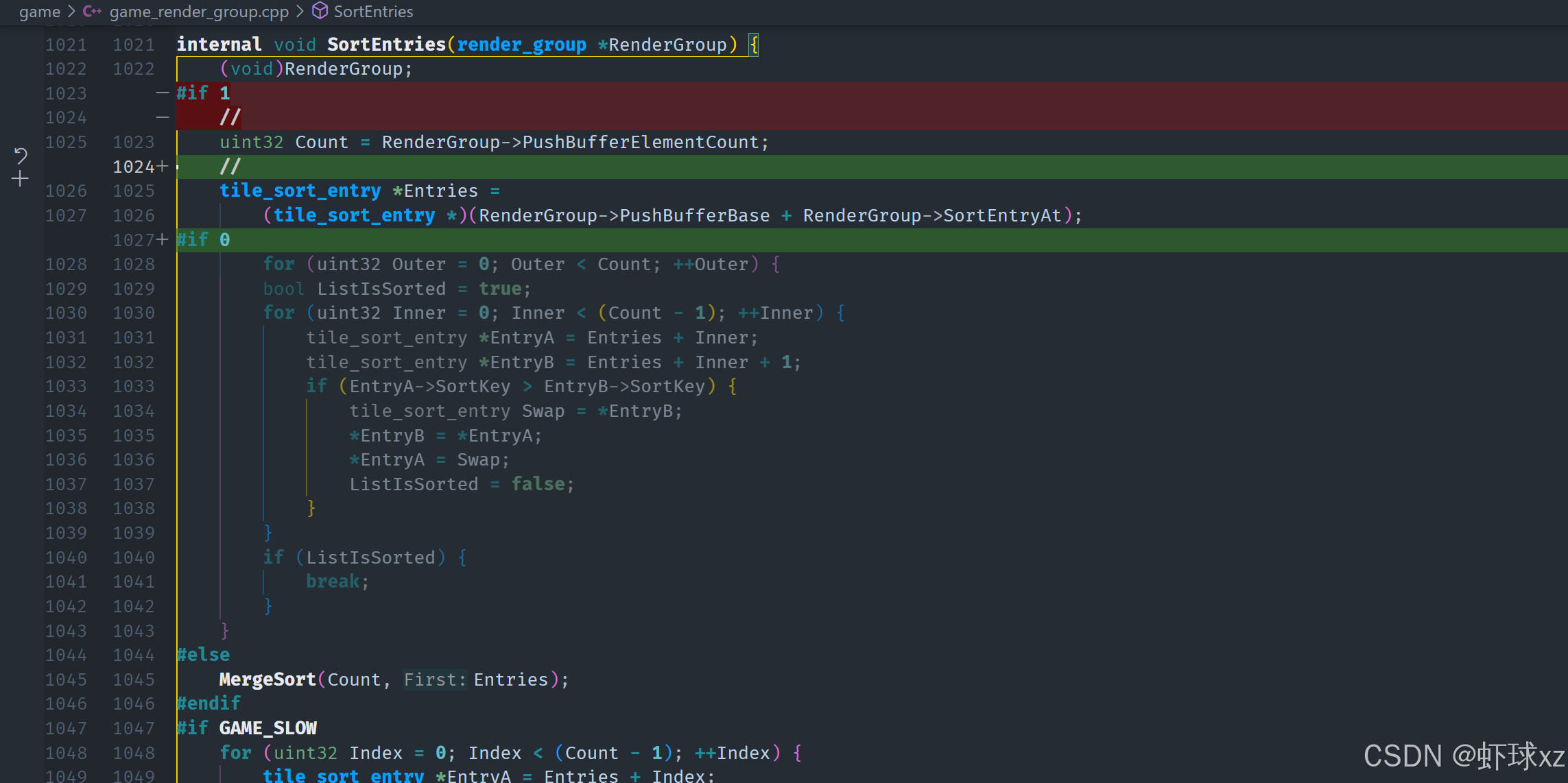The width and height of the screenshot is (1568, 783).
Task: Click the 'First:' inlay parameter hint
Action: point(434,679)
